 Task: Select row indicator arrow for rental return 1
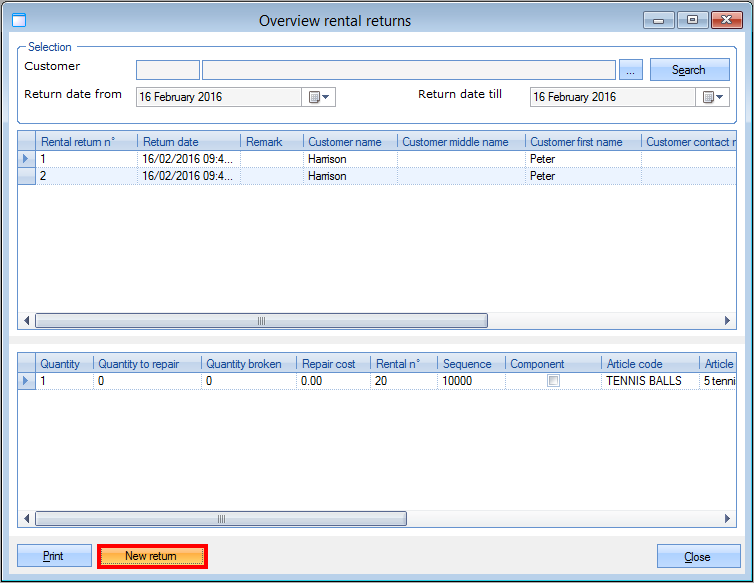click(26, 159)
